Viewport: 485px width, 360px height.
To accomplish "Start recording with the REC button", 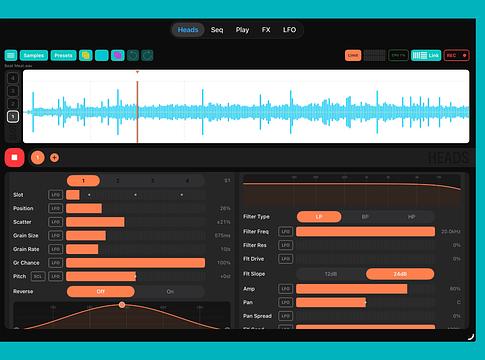I will click(x=457, y=55).
